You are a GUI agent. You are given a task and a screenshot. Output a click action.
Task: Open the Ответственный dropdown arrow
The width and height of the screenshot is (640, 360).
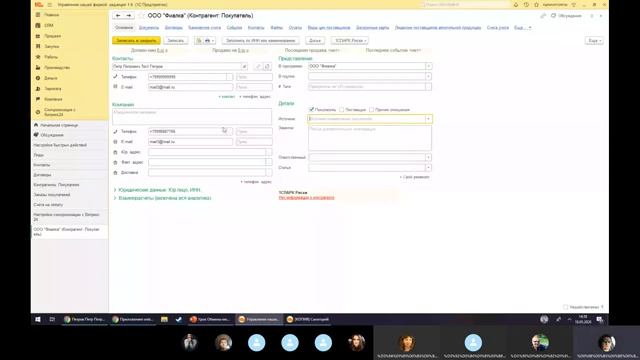429,157
